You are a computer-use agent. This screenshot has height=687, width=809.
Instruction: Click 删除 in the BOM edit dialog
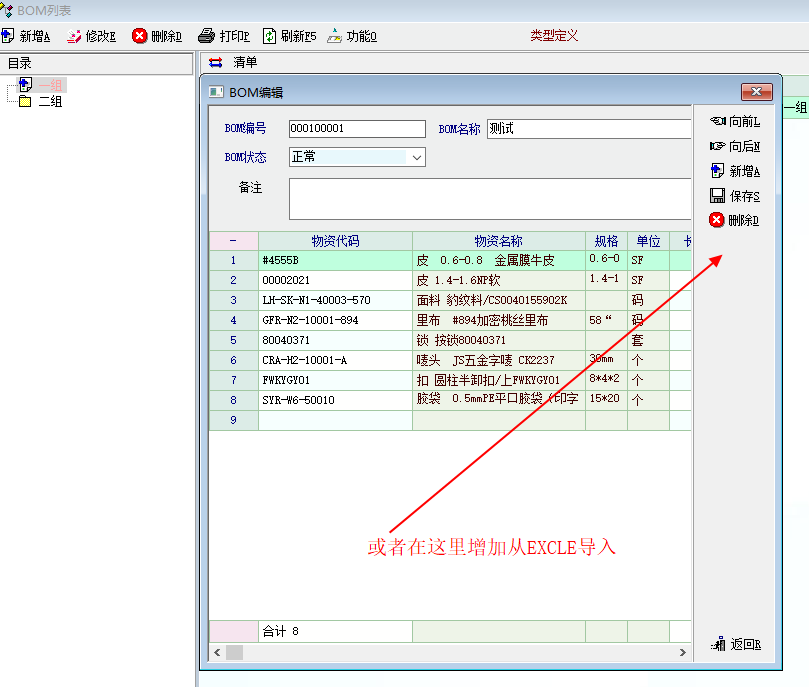click(735, 220)
